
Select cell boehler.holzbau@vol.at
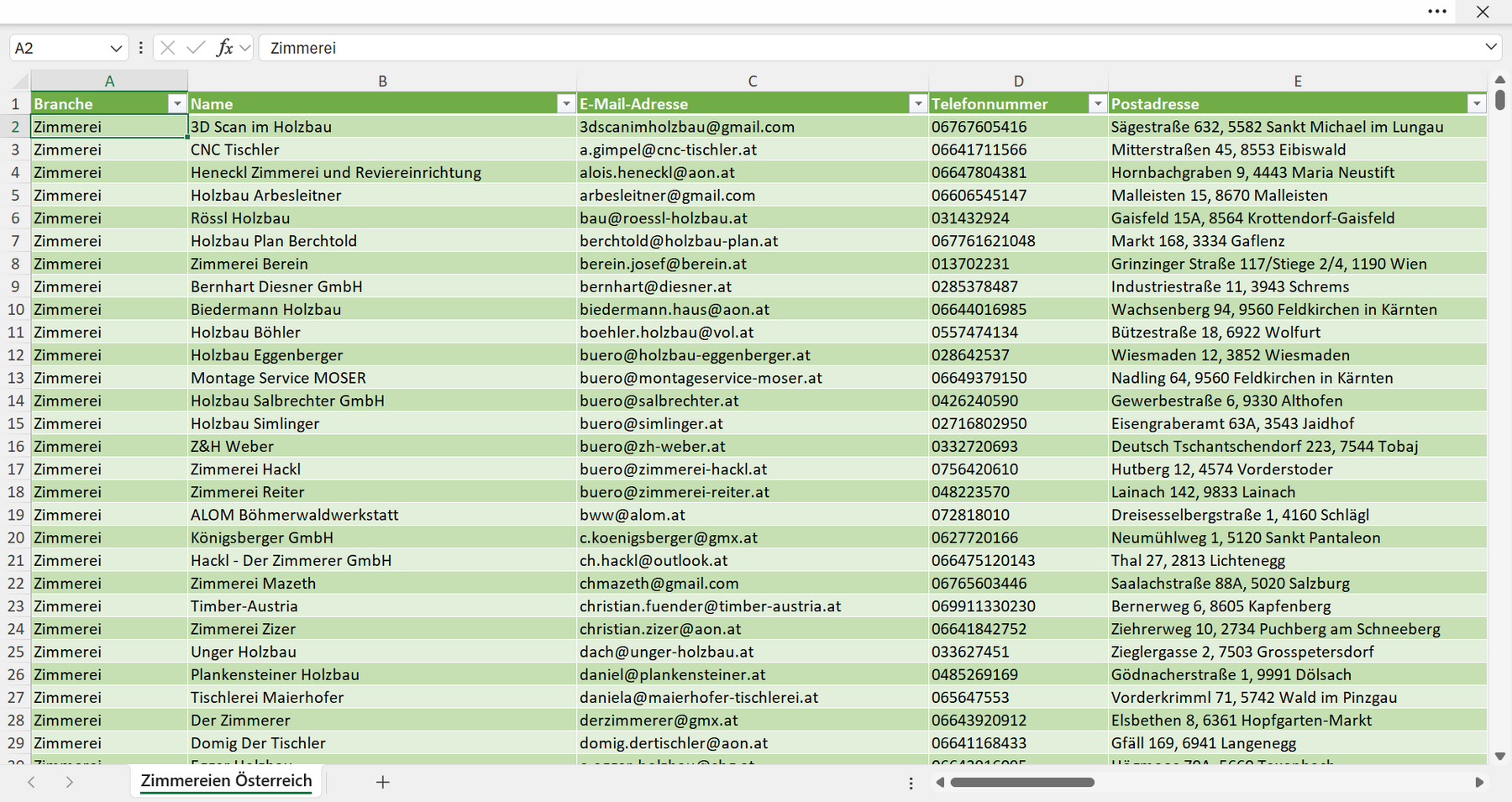753,332
